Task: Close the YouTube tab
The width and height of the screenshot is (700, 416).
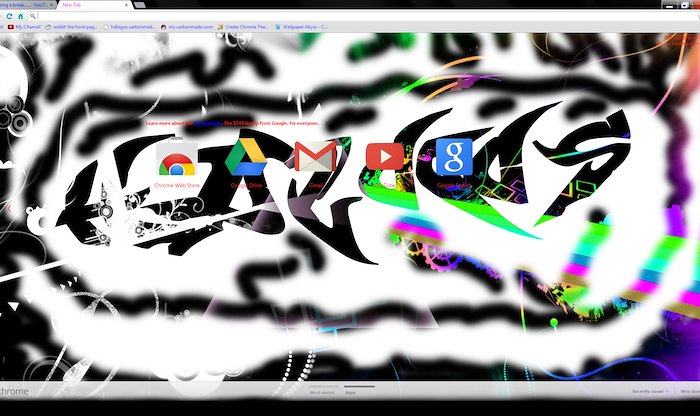Action: pos(51,5)
